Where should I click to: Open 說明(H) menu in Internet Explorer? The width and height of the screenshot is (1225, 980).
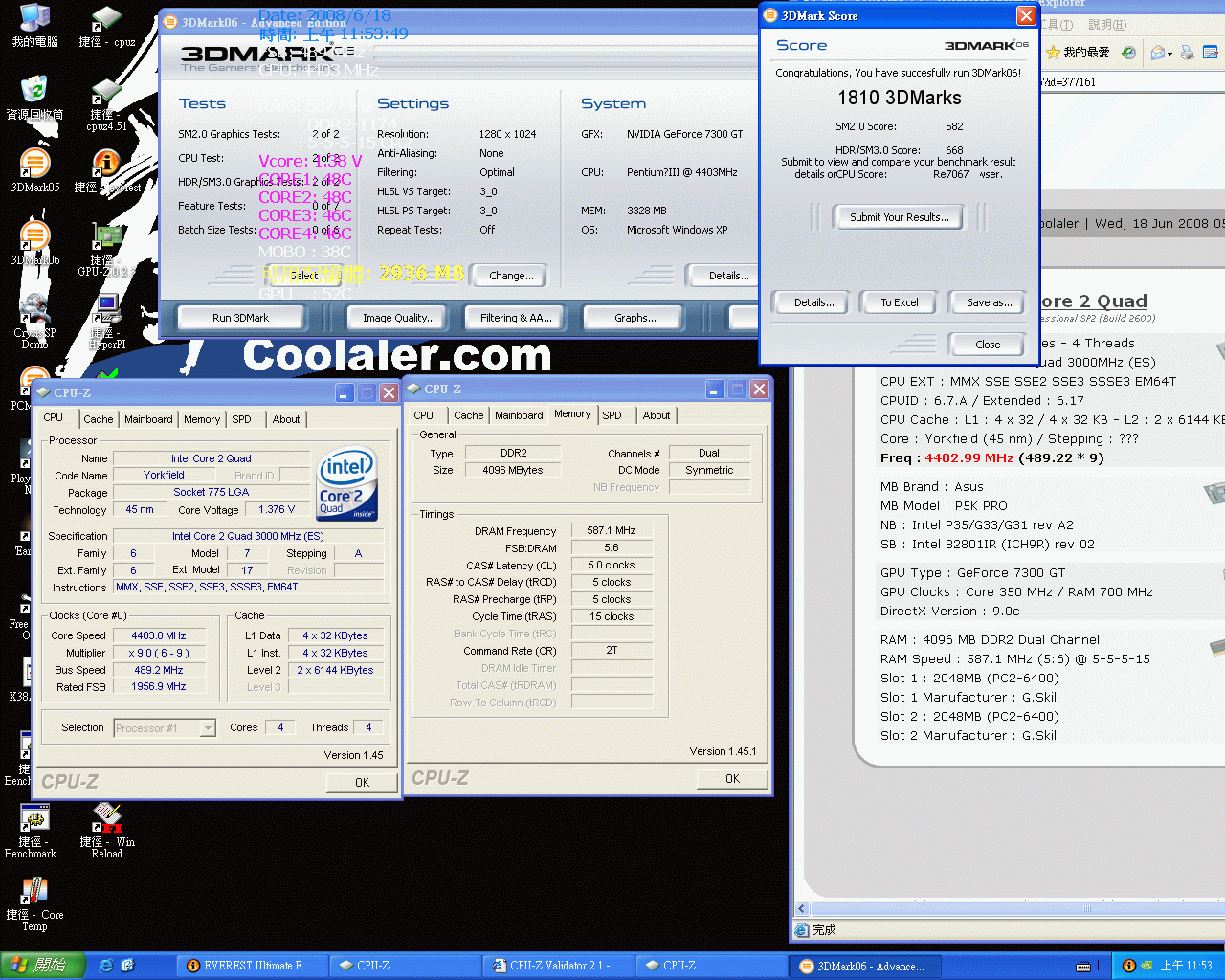click(1106, 25)
